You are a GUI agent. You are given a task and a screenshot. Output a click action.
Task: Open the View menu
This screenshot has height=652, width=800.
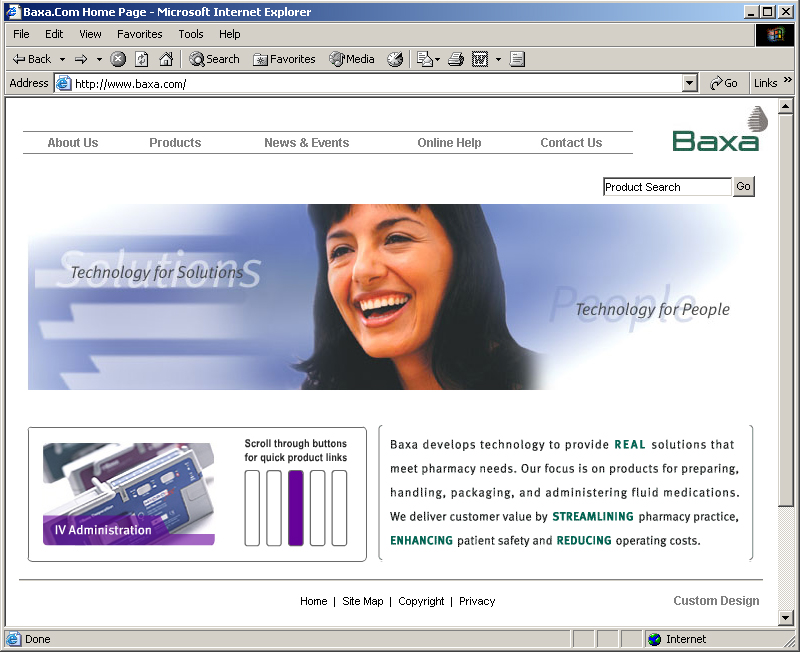point(90,34)
